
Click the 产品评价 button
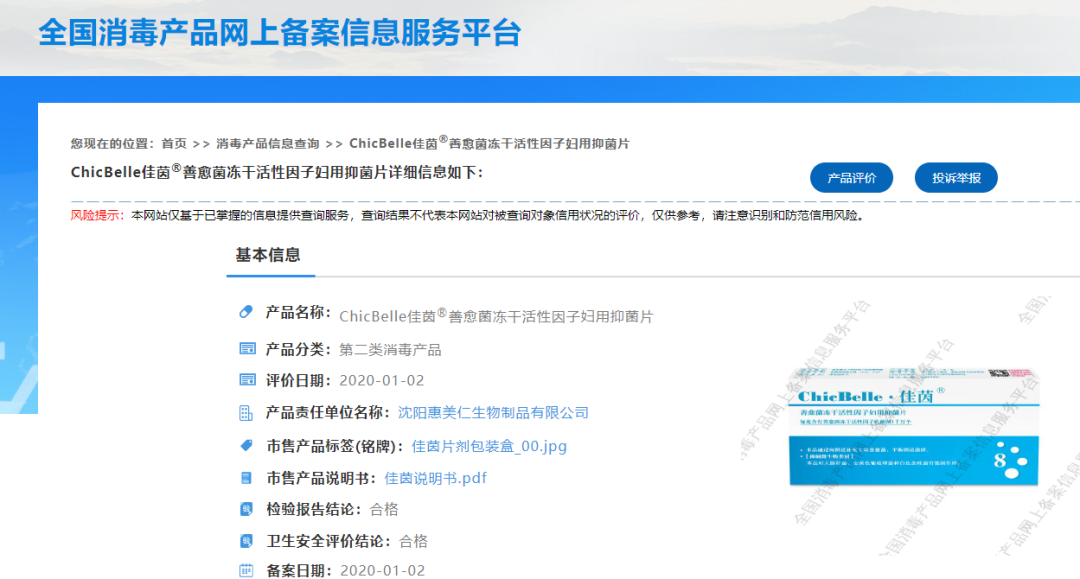click(850, 177)
